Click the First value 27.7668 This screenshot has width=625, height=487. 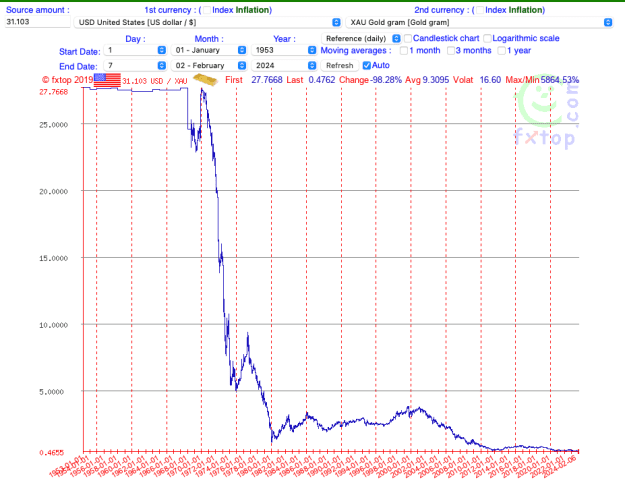point(267,80)
